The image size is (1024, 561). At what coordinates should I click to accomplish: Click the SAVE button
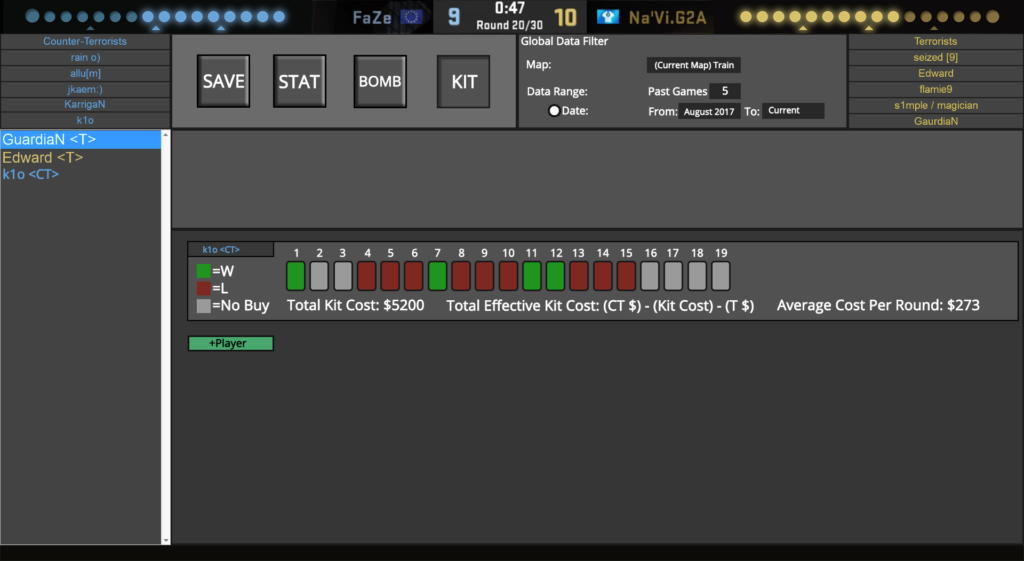click(x=223, y=81)
